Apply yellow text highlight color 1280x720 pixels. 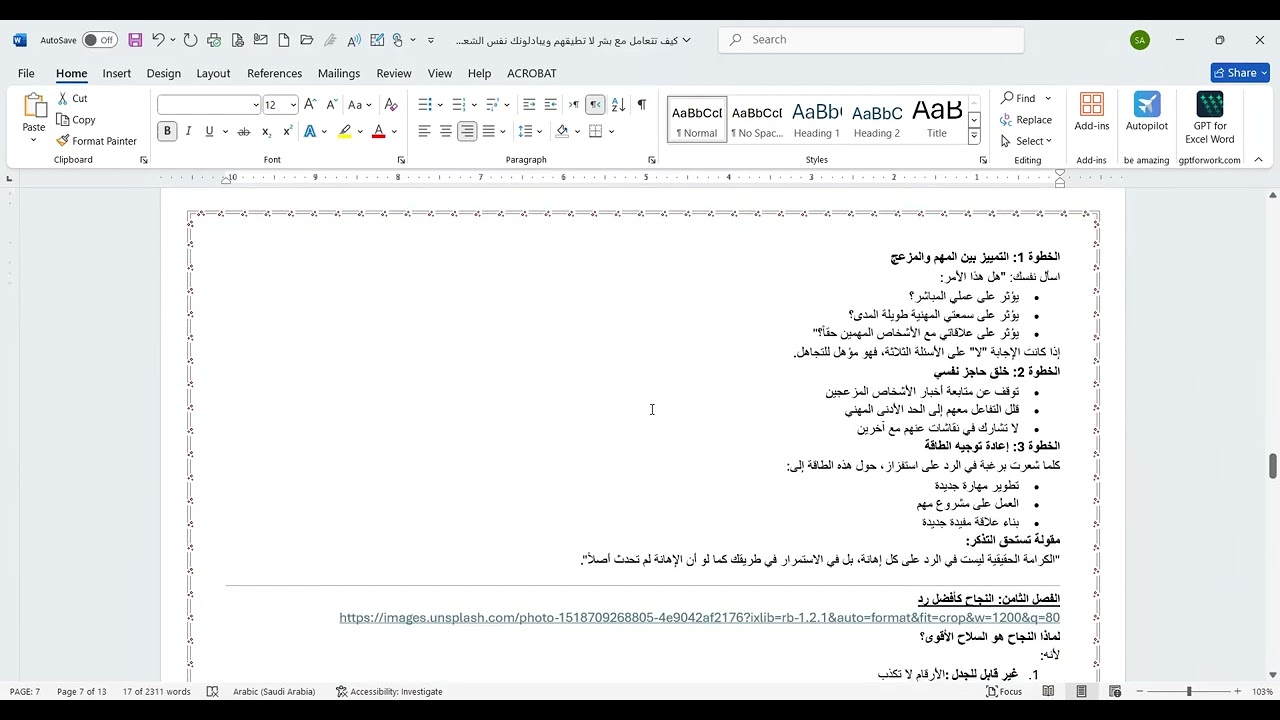(x=345, y=131)
